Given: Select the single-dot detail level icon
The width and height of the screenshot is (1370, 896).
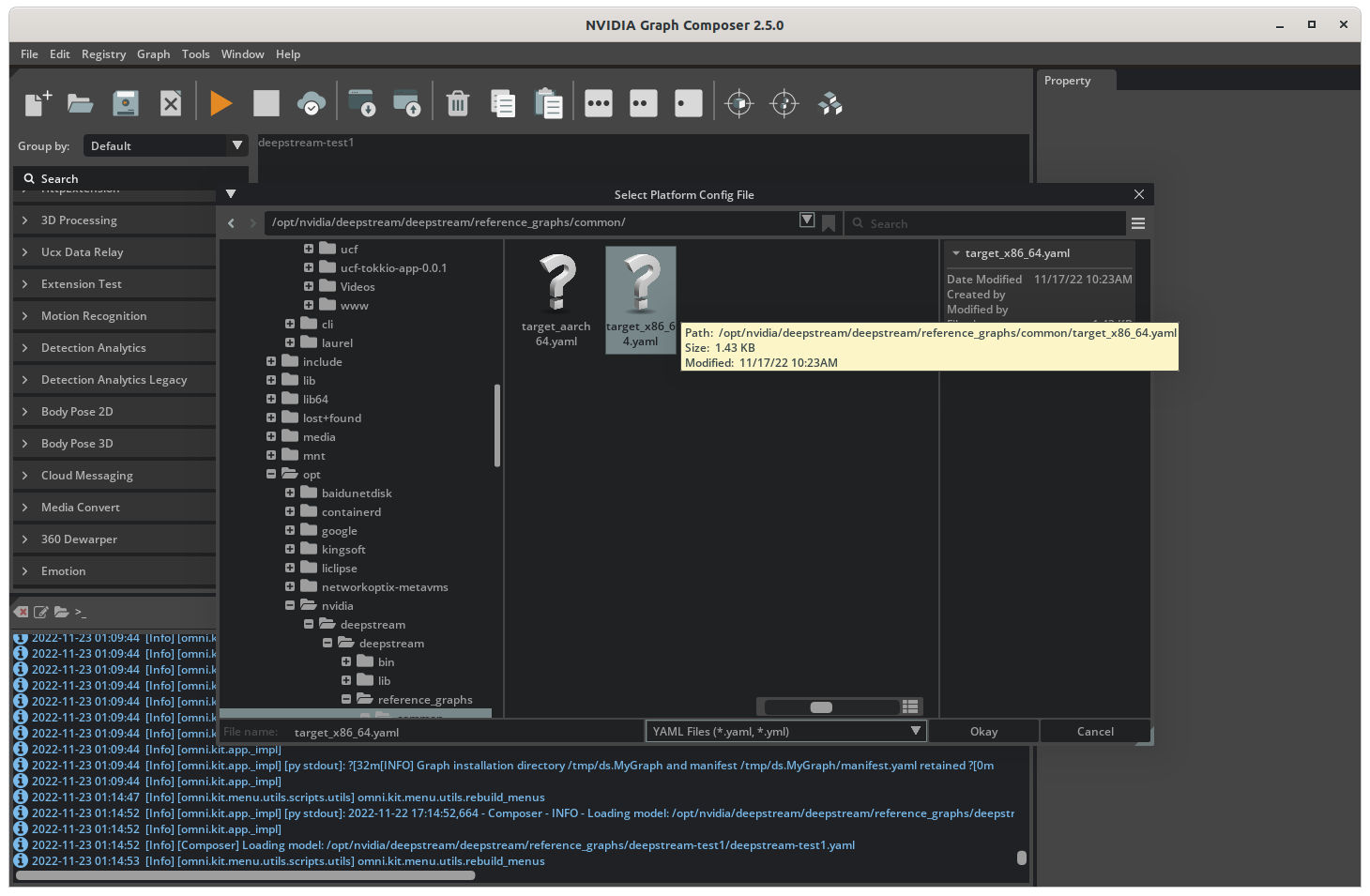Looking at the screenshot, I should tap(689, 103).
